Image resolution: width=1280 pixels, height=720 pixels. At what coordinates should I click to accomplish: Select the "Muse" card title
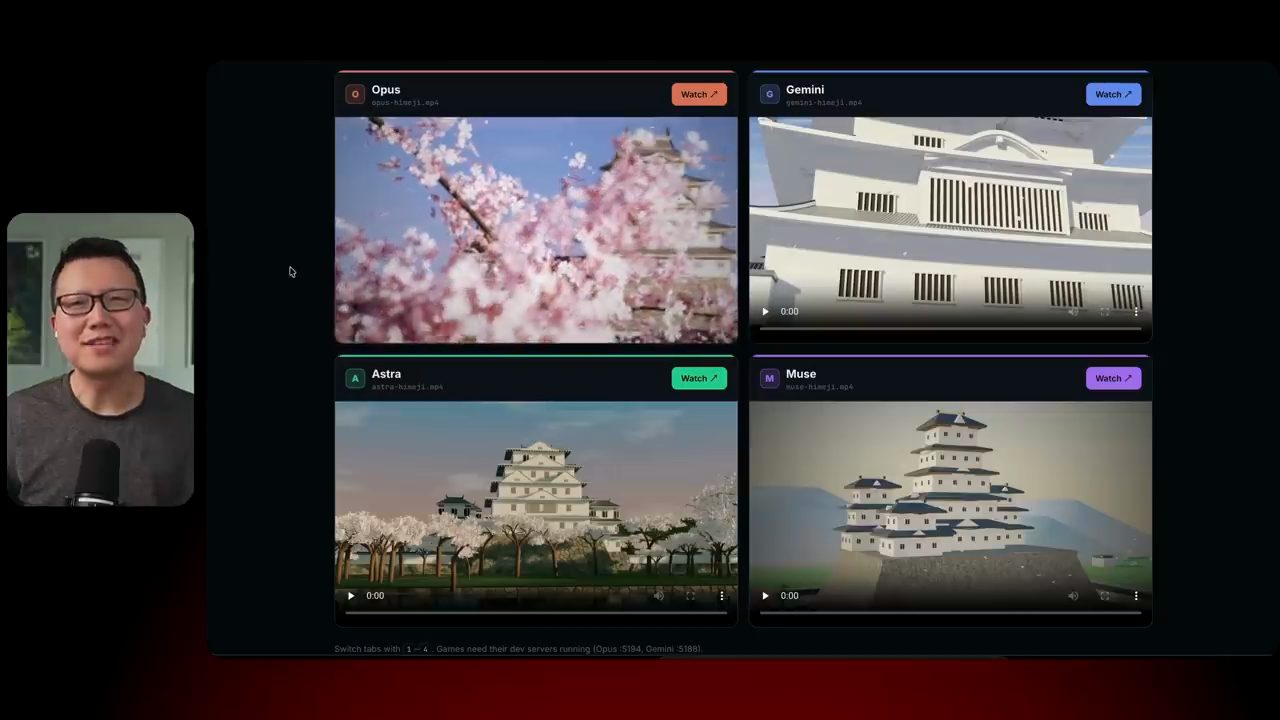pos(801,373)
